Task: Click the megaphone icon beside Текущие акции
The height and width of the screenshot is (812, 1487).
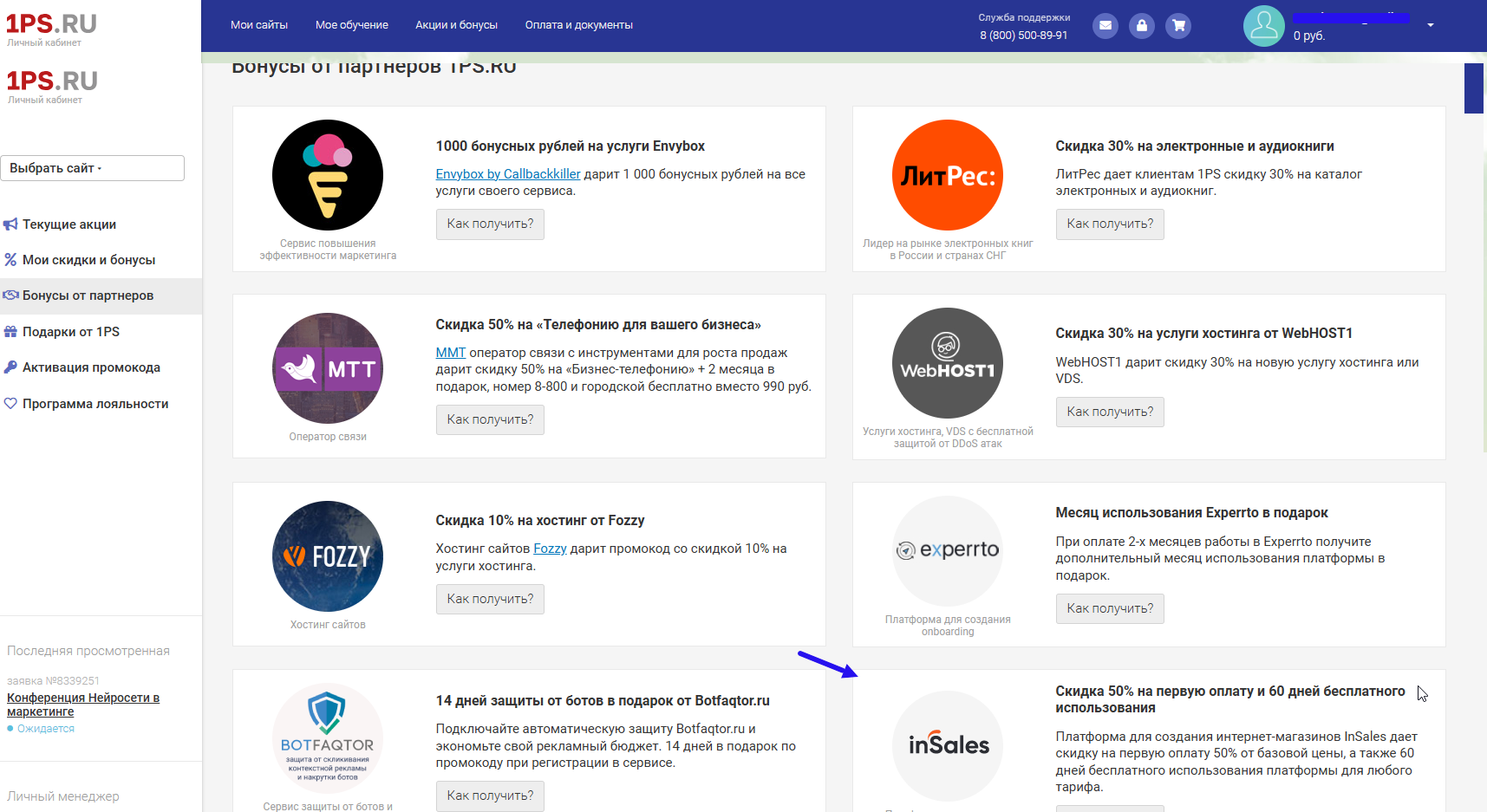Action: (x=10, y=224)
